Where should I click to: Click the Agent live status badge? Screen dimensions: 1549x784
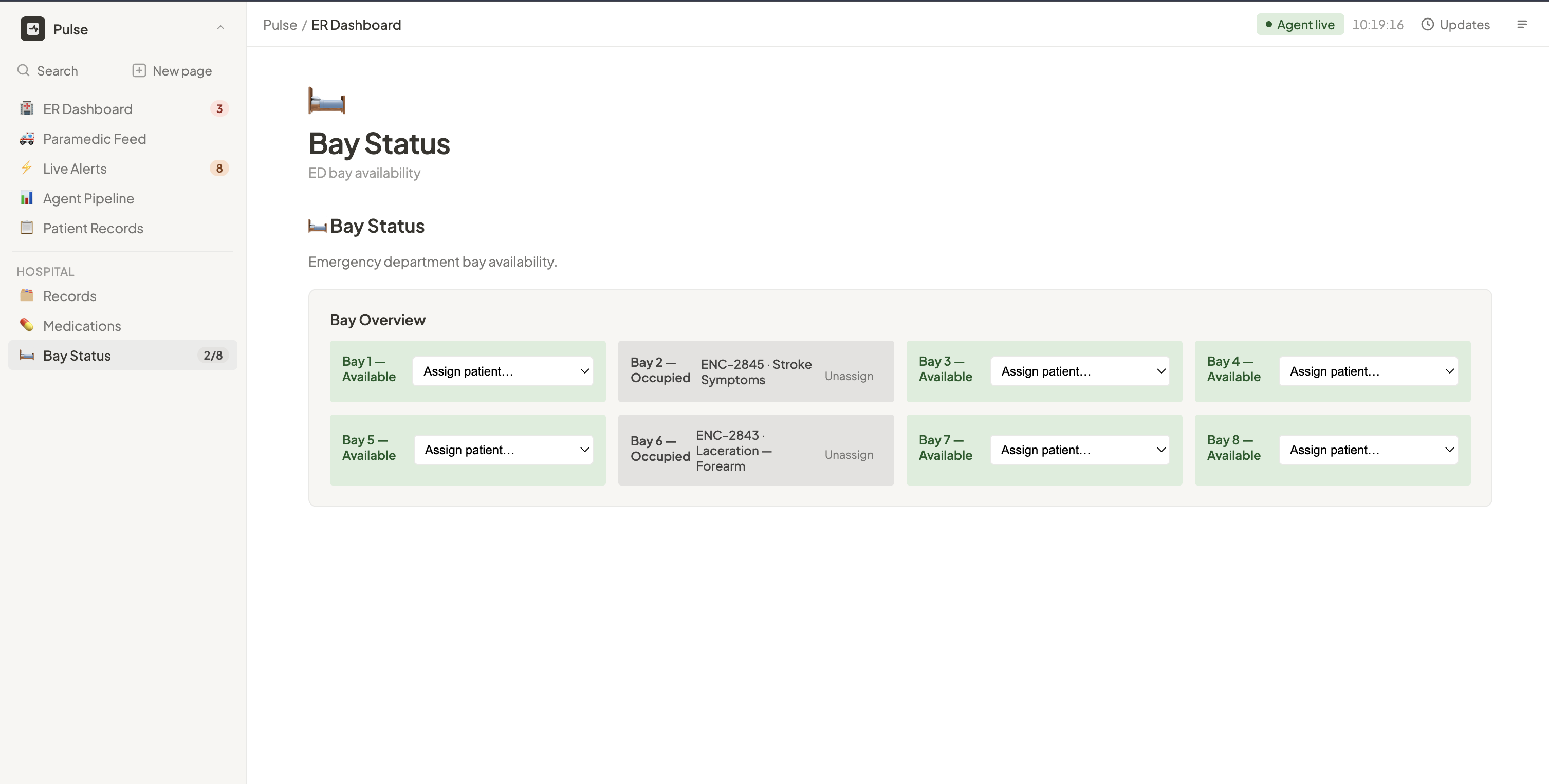pyautogui.click(x=1299, y=25)
